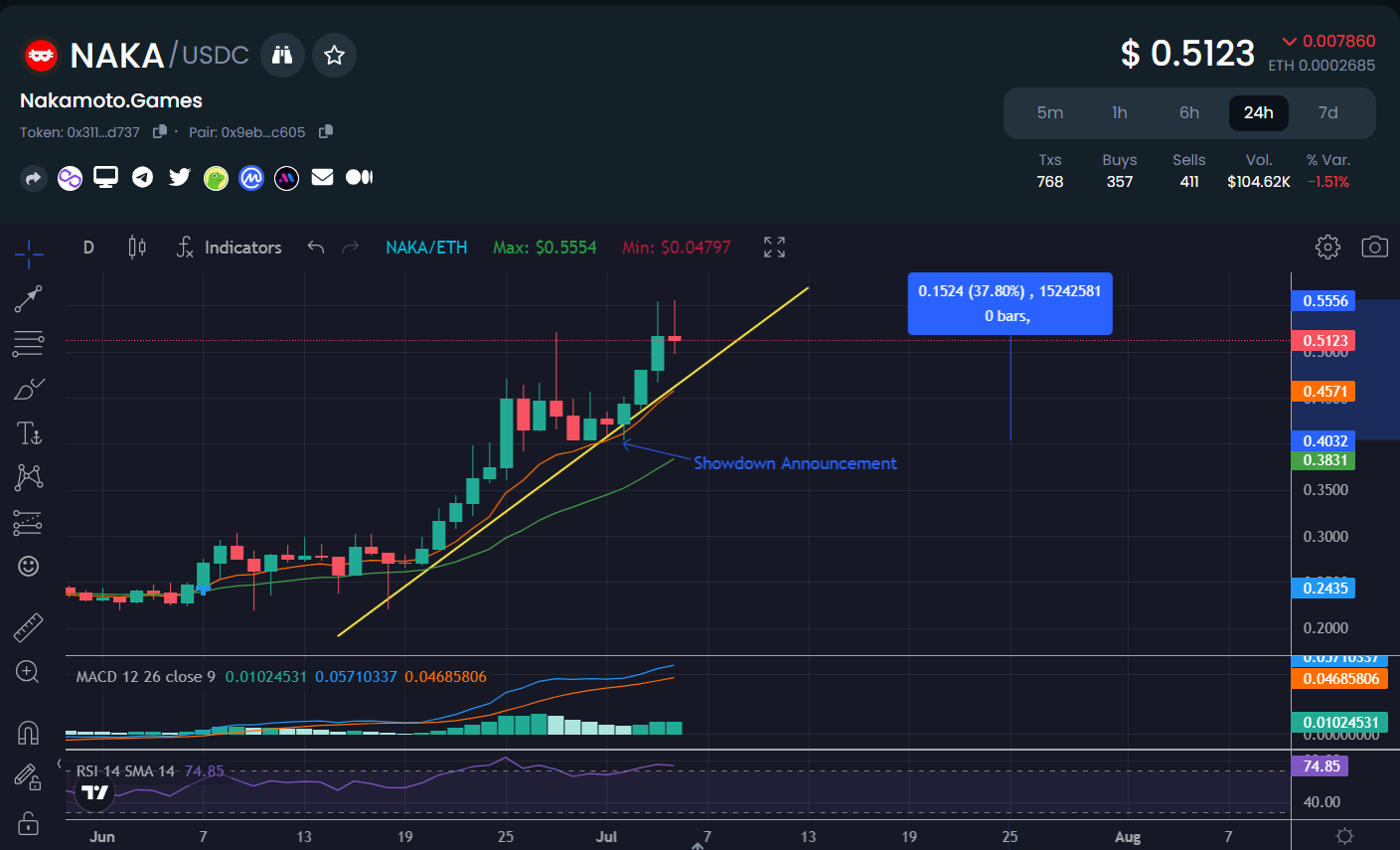
Task: Click the NAKA token logo
Action: pyautogui.click(x=41, y=56)
